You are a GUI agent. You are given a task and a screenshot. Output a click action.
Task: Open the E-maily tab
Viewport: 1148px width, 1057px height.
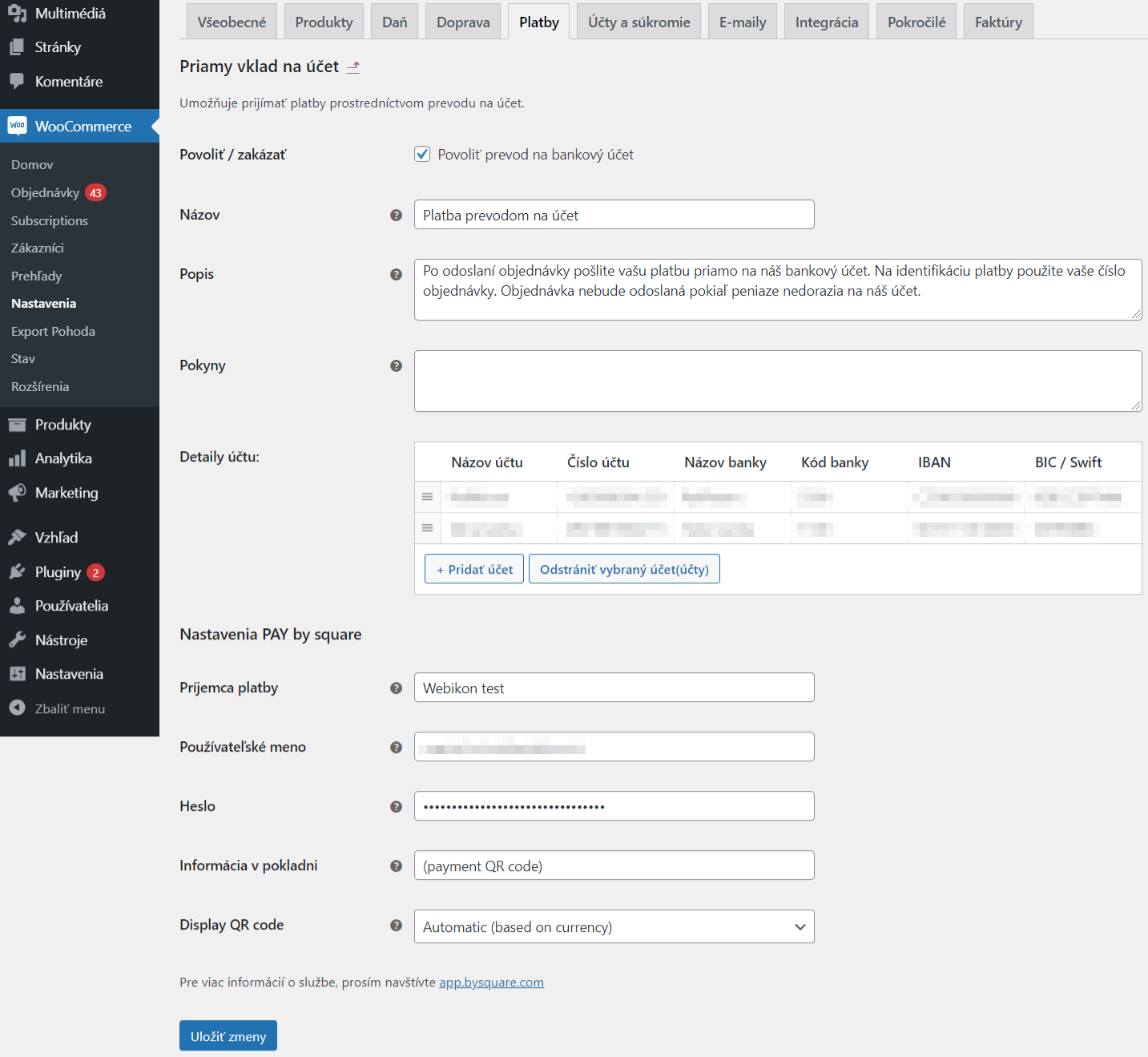coord(743,22)
